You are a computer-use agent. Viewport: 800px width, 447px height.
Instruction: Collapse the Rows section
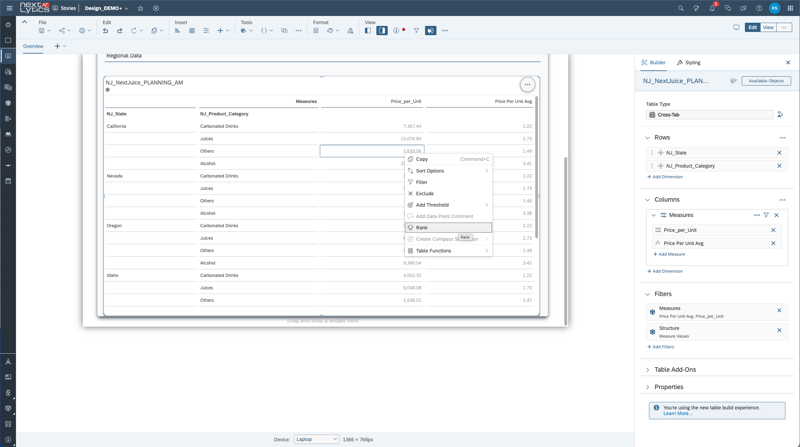(647, 138)
